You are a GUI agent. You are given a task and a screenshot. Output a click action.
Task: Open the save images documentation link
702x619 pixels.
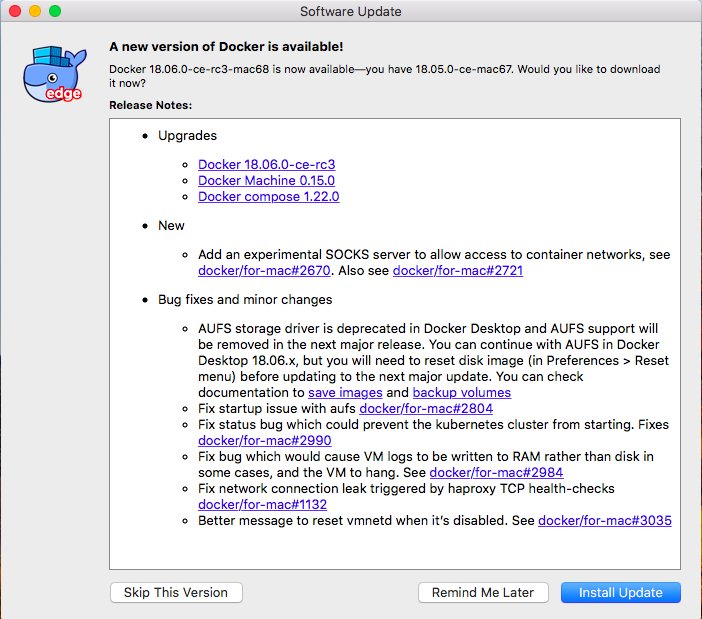tap(345, 393)
